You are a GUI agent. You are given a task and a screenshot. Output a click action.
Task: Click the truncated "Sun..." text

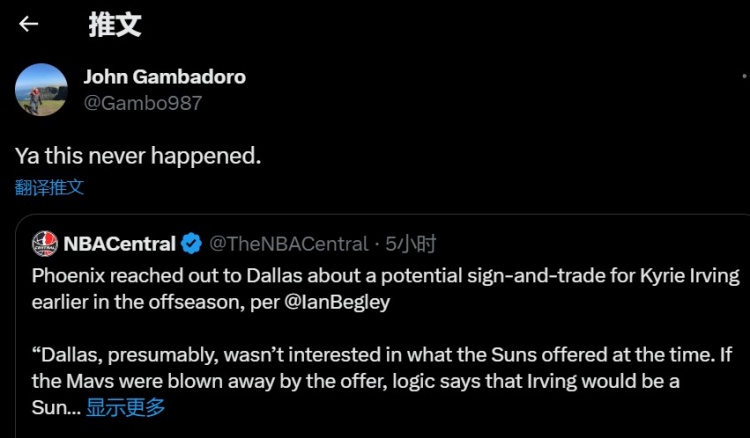(57, 407)
